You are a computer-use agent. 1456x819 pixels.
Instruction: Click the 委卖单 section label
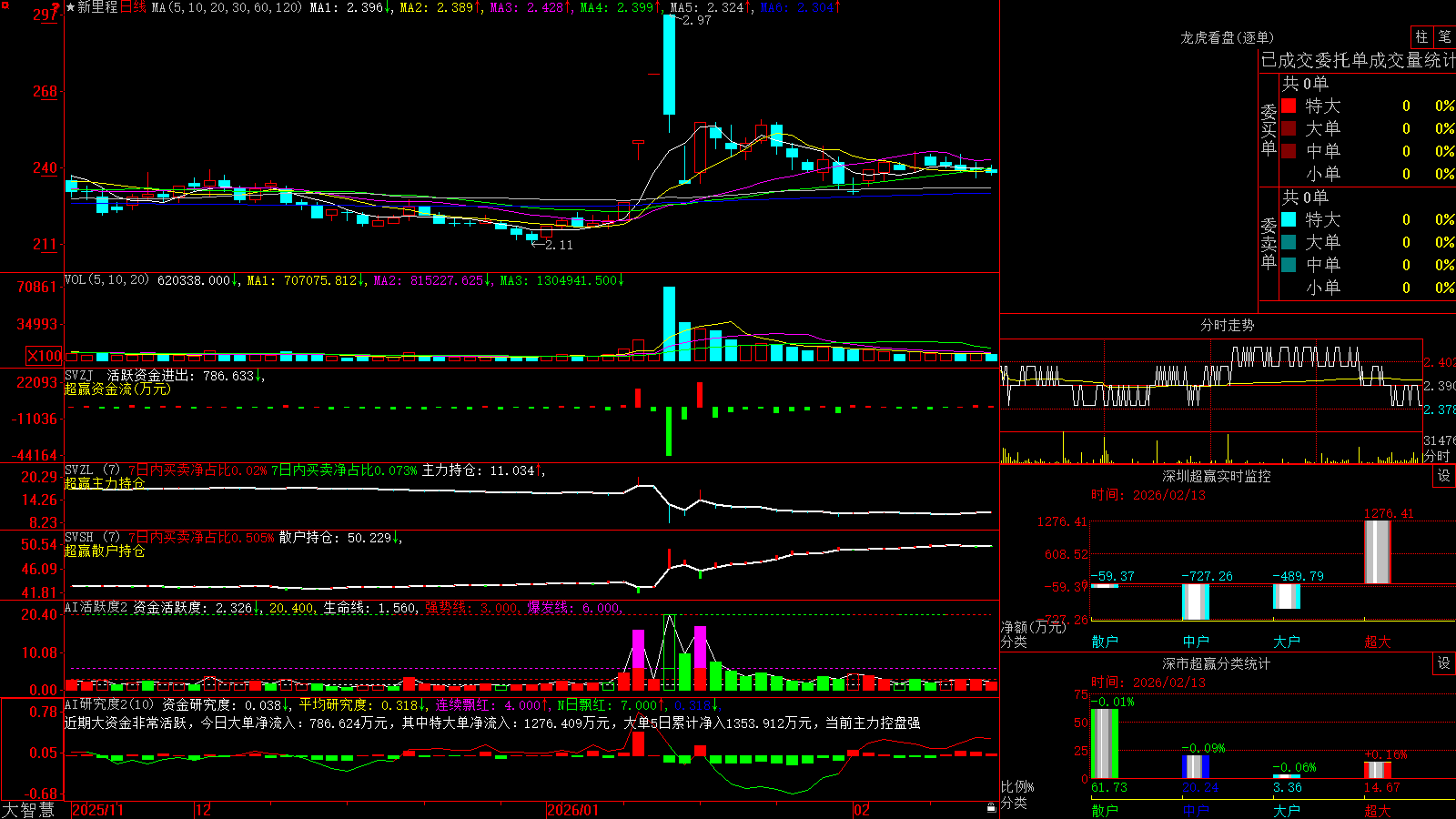tap(1269, 243)
